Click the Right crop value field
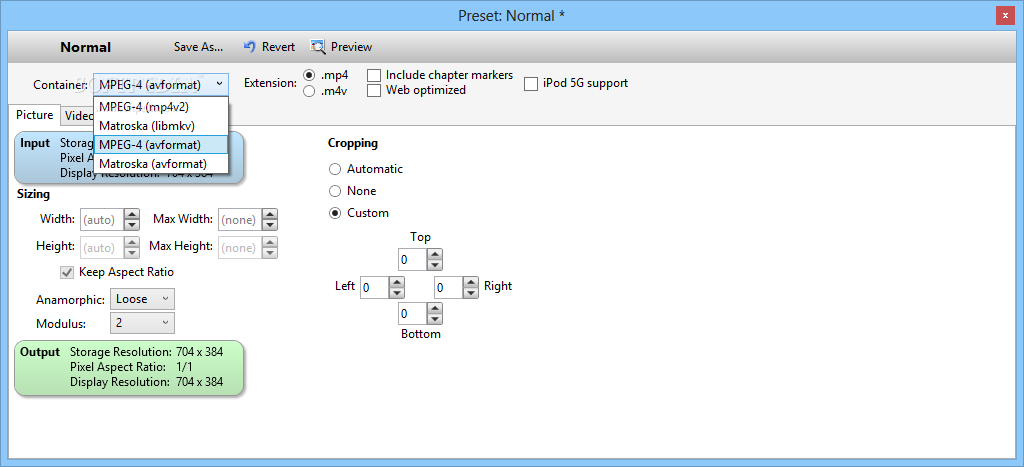Viewport: 1024px width, 467px height. tap(449, 287)
